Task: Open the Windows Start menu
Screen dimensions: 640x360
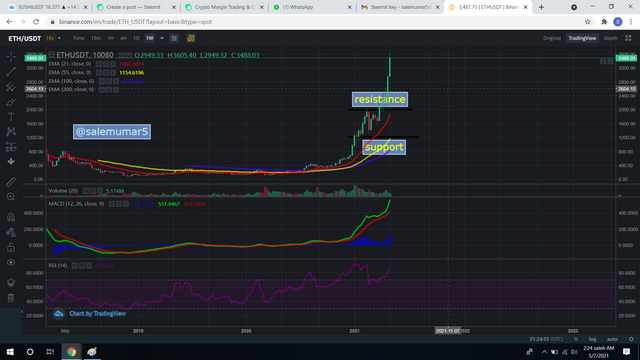Action: point(10,351)
